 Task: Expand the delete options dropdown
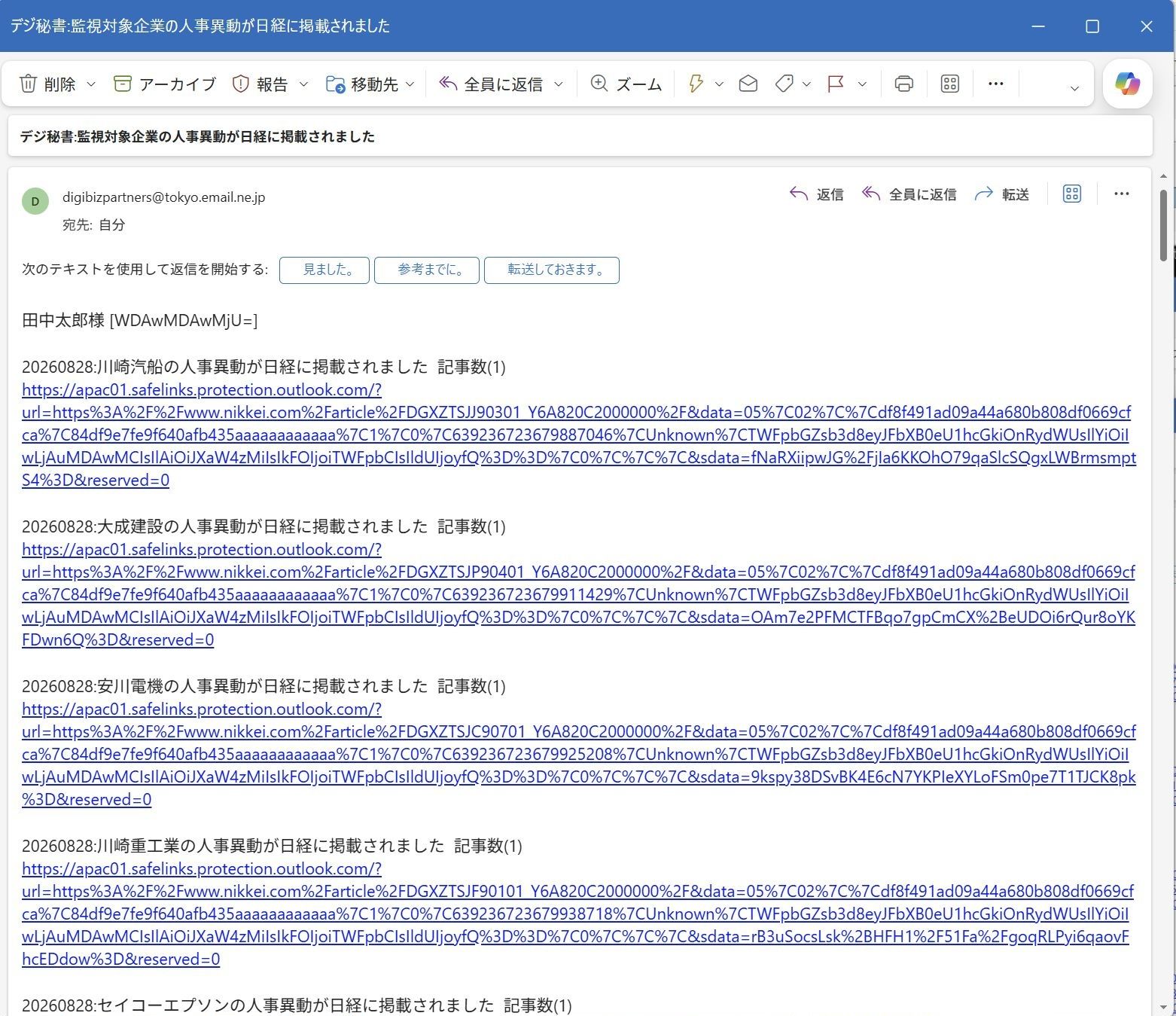click(91, 84)
